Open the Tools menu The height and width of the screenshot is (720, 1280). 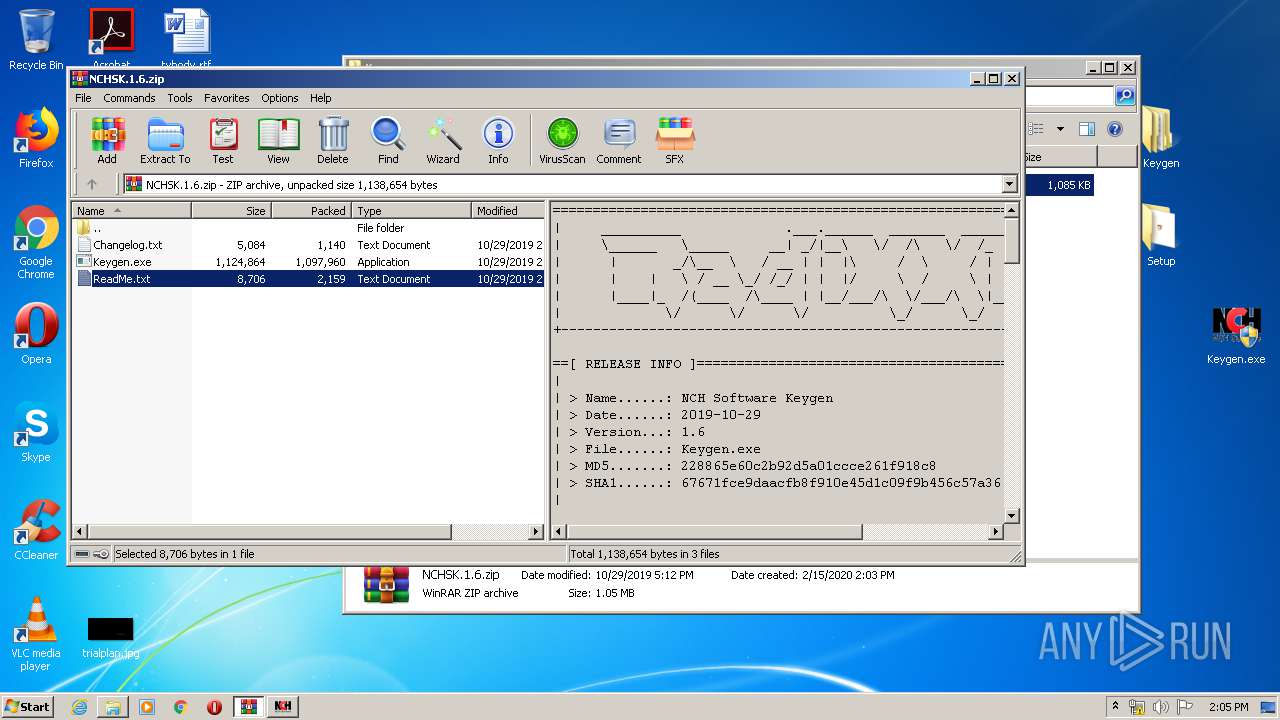180,98
